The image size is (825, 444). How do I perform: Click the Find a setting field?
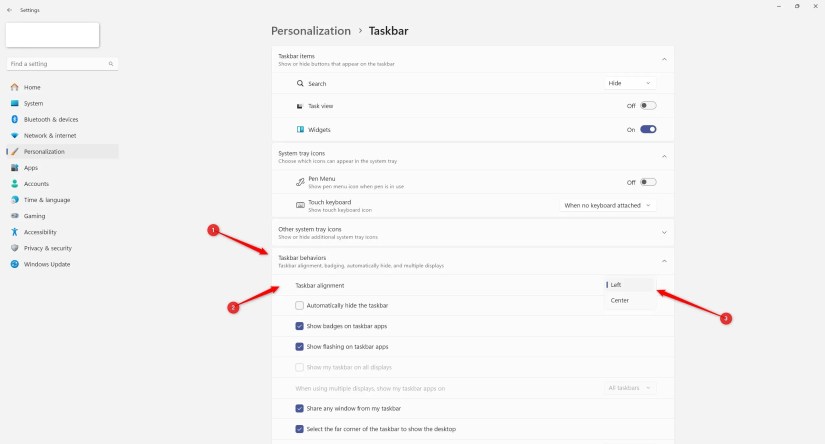pos(62,64)
